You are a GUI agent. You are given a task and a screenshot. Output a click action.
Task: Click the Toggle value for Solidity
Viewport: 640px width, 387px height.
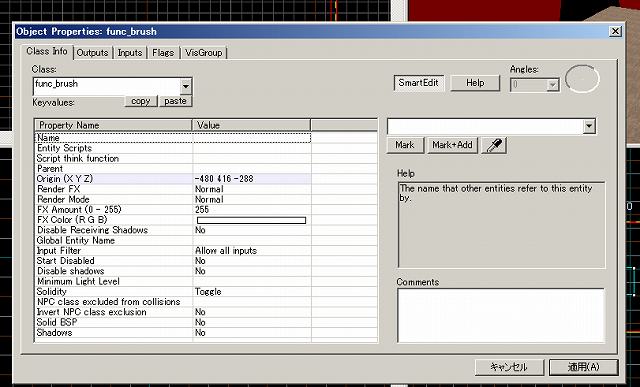(x=208, y=292)
